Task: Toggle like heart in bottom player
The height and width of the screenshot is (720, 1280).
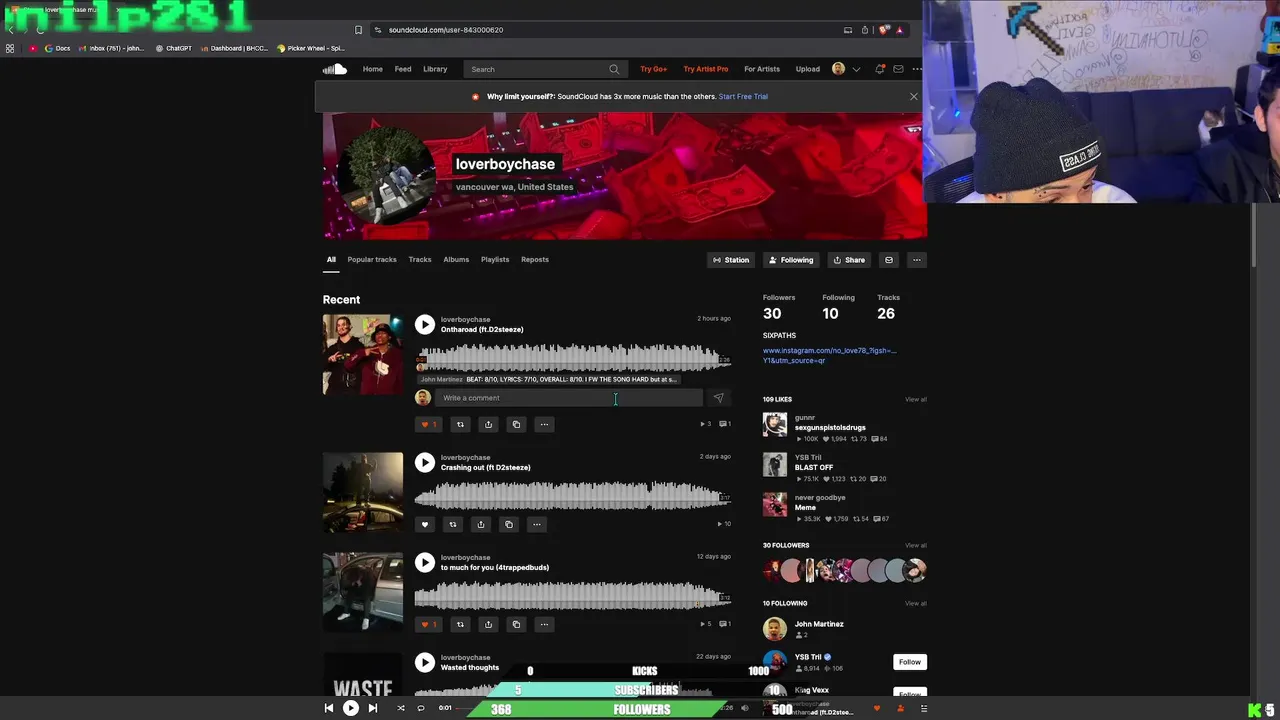Action: [x=877, y=709]
